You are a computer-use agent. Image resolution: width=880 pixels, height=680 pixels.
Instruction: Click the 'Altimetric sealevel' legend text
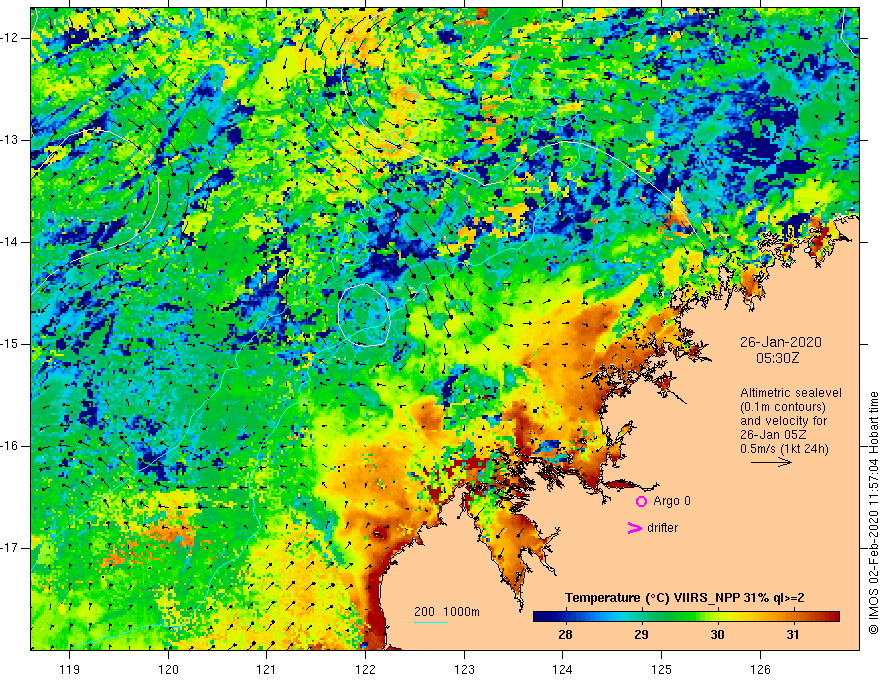coord(791,393)
